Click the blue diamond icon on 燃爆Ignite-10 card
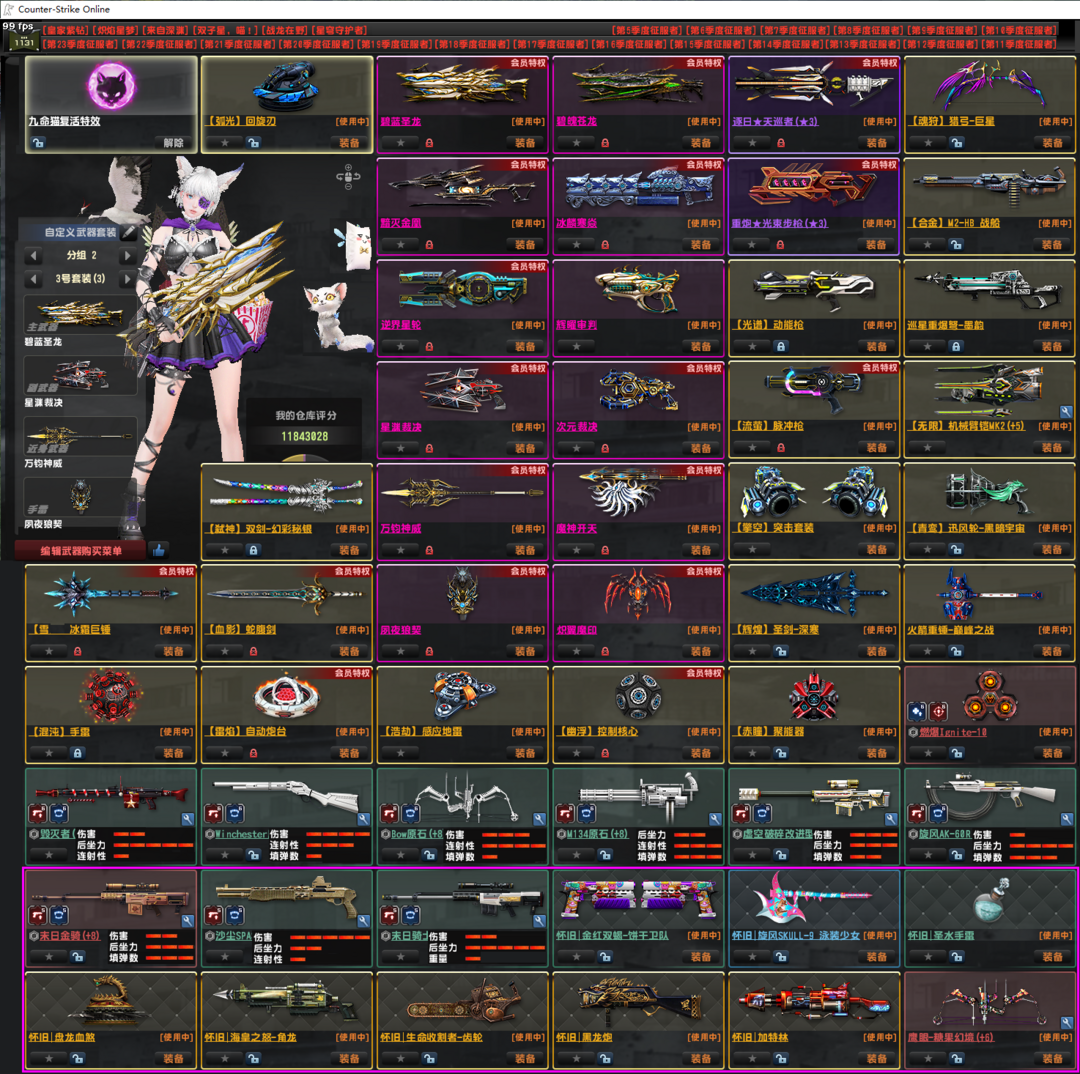 917,711
